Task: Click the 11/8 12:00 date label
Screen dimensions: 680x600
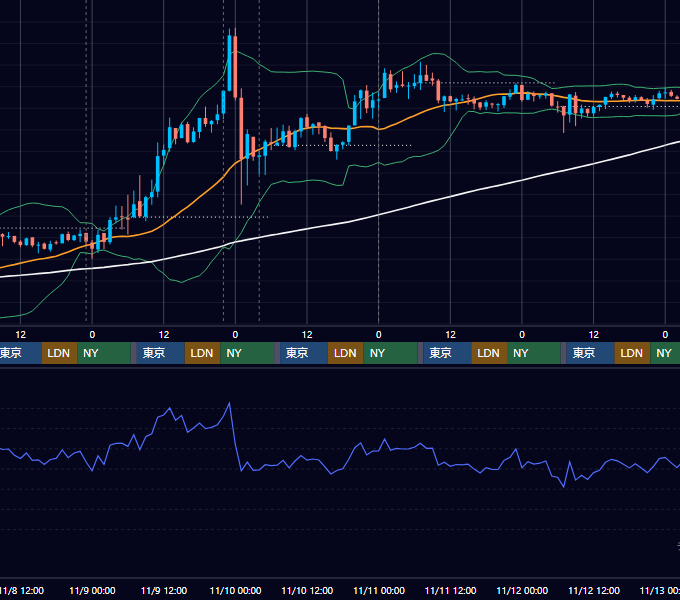Action: [22, 590]
